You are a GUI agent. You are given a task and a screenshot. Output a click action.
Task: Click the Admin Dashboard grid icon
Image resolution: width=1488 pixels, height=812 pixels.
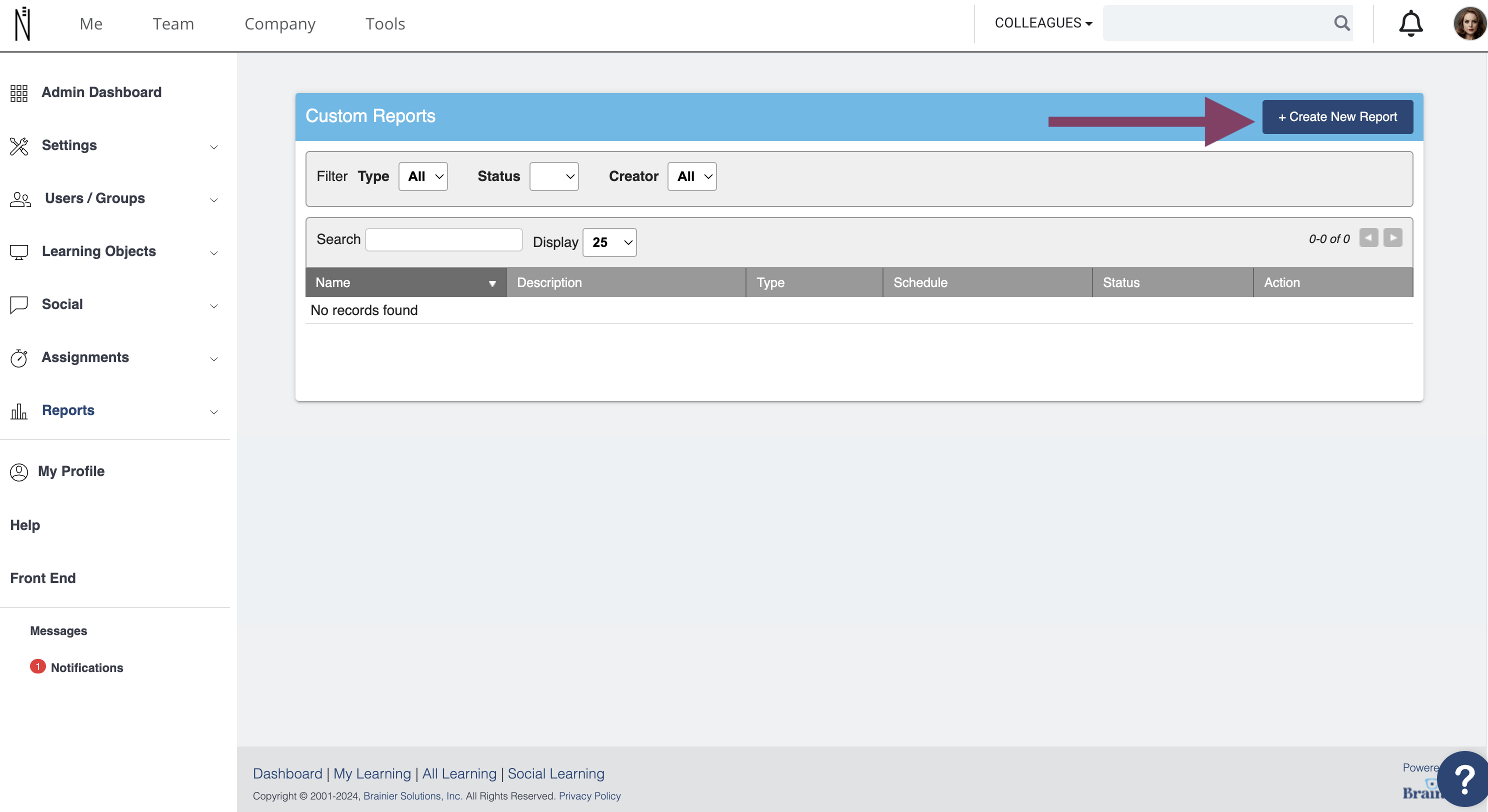click(19, 92)
